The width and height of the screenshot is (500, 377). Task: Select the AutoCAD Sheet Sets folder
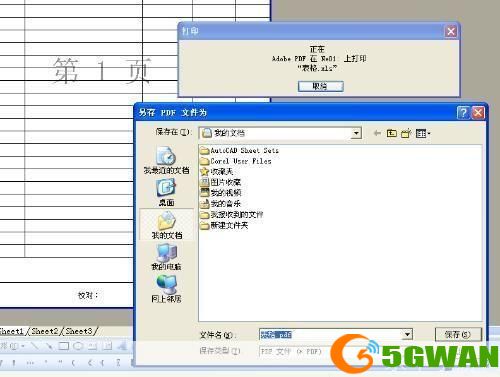[x=239, y=151]
